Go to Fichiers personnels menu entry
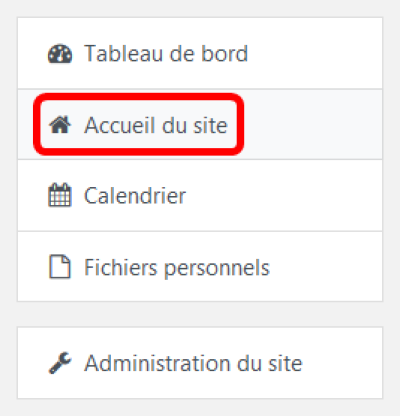Image resolution: width=400 pixels, height=416 pixels. click(x=177, y=268)
